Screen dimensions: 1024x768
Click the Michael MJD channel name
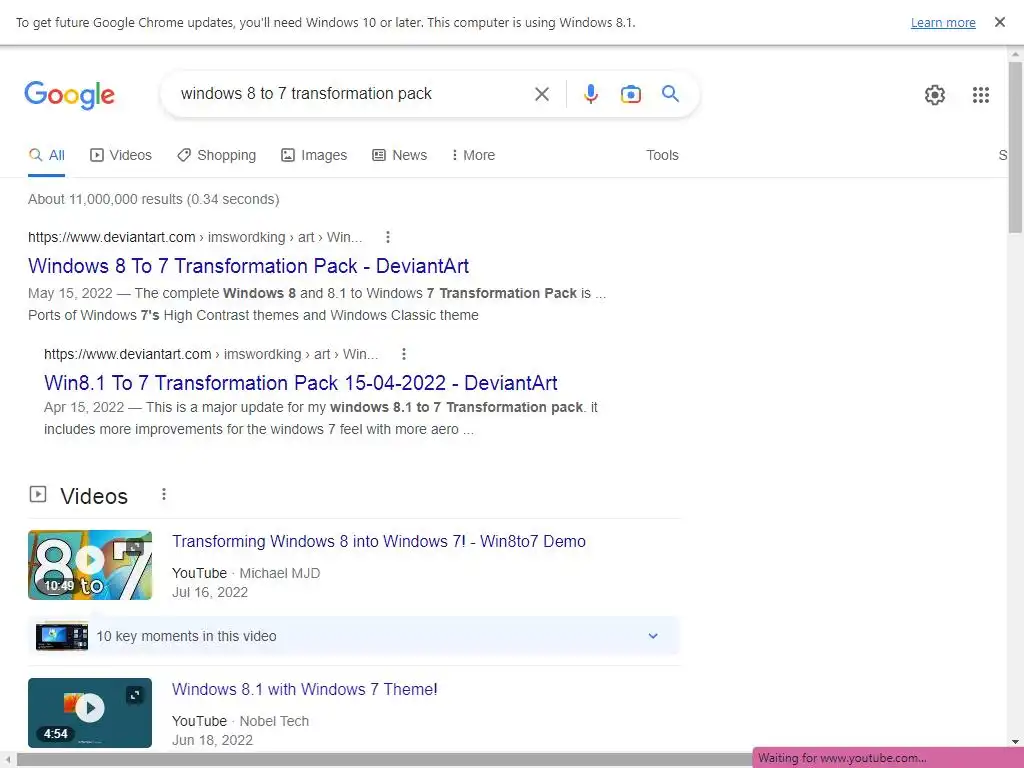280,573
